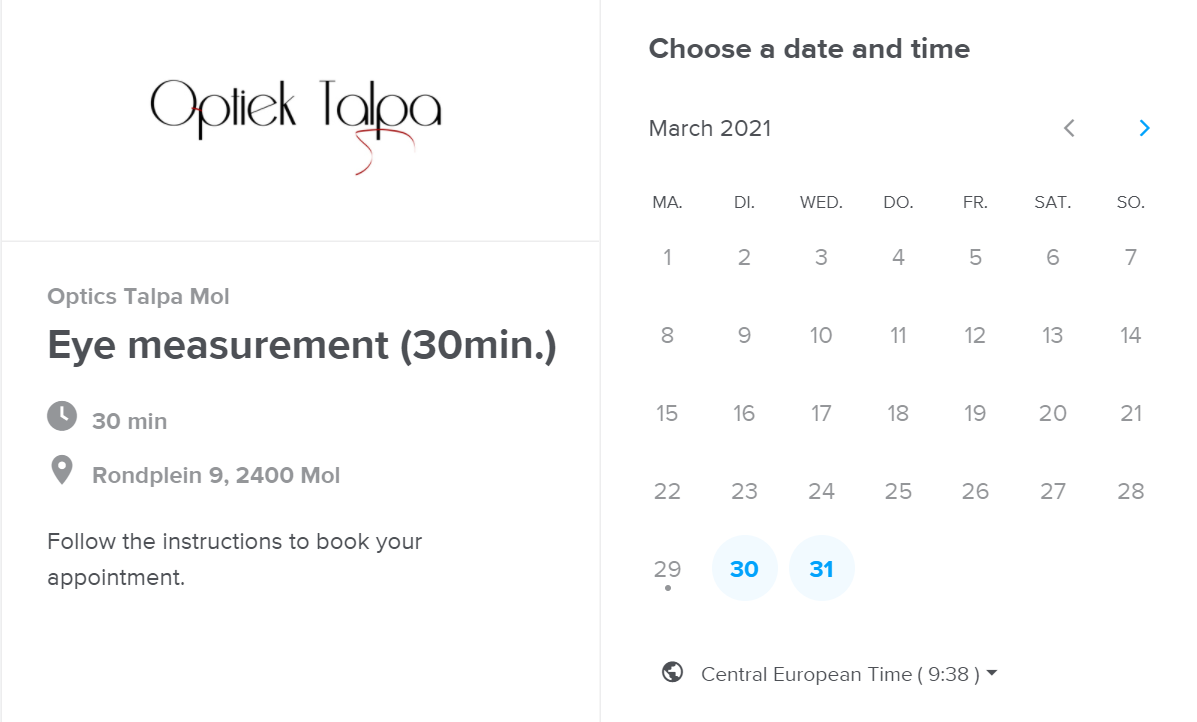Expand timezone list via caret arrow
This screenshot has height=722, width=1197.
[x=992, y=673]
